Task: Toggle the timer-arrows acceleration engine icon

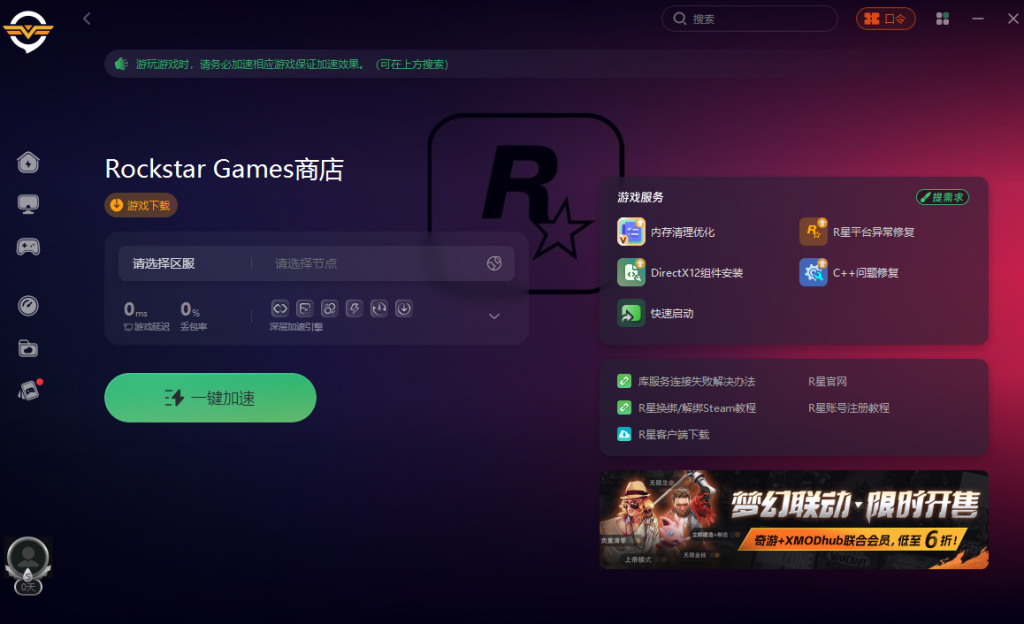Action: [x=379, y=308]
